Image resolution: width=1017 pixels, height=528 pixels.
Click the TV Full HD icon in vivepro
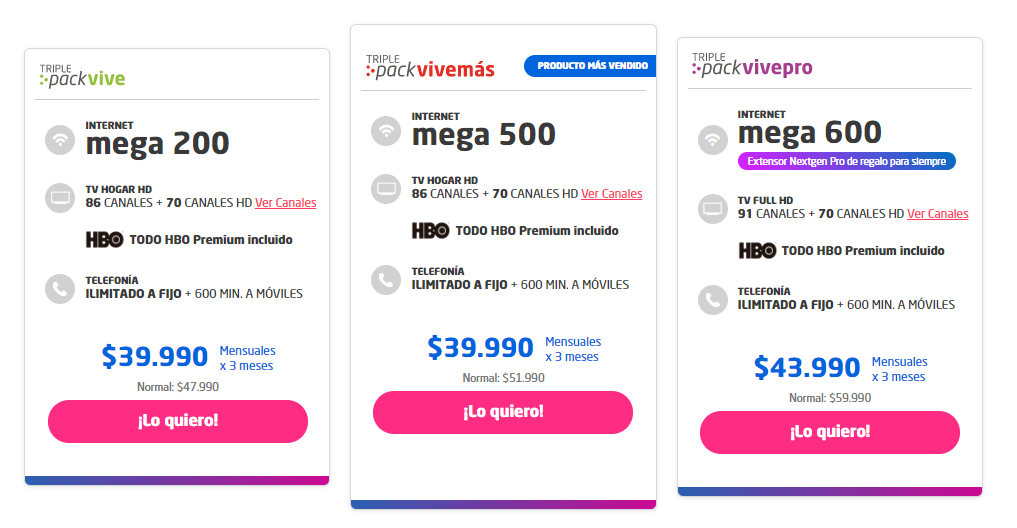point(713,208)
